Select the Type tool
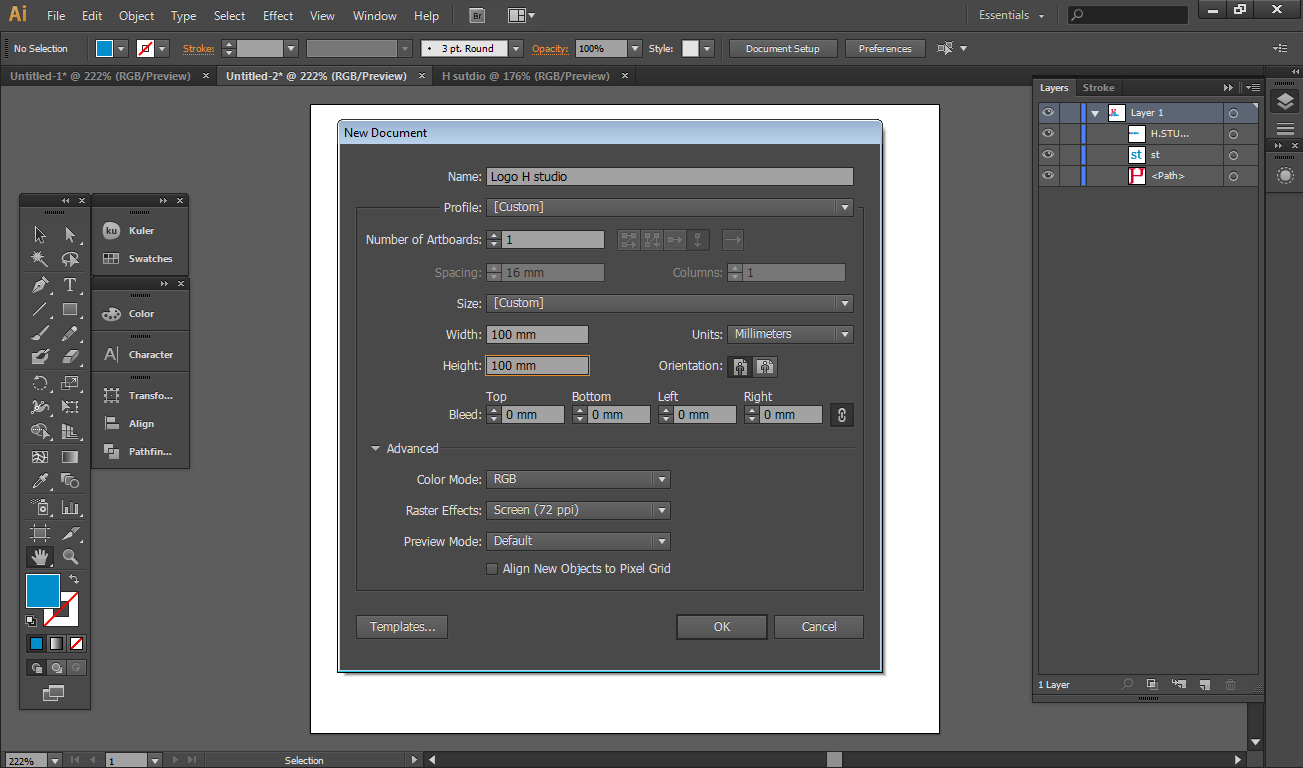 coord(70,285)
